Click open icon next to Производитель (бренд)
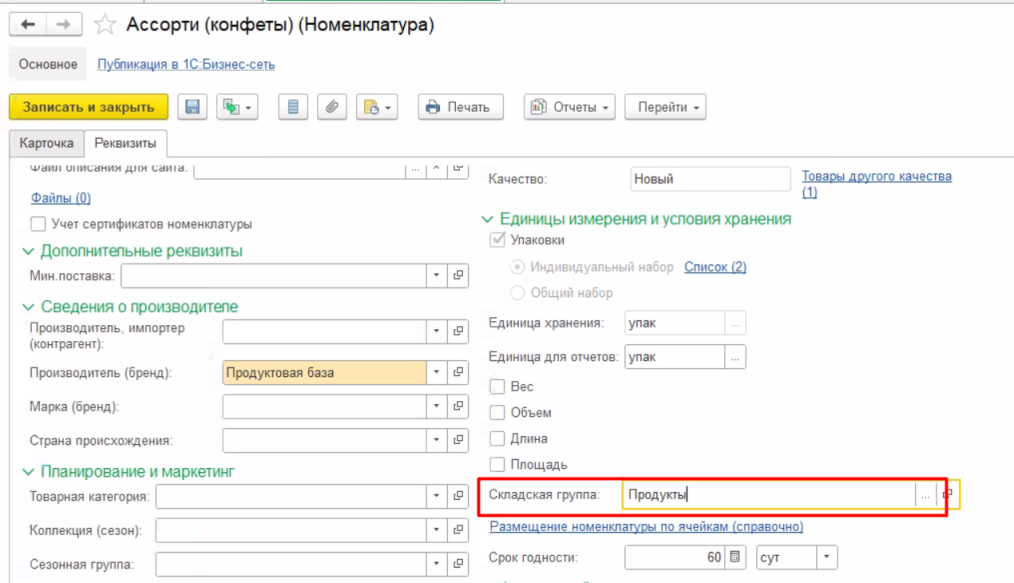The height and width of the screenshot is (583, 1014). point(459,373)
